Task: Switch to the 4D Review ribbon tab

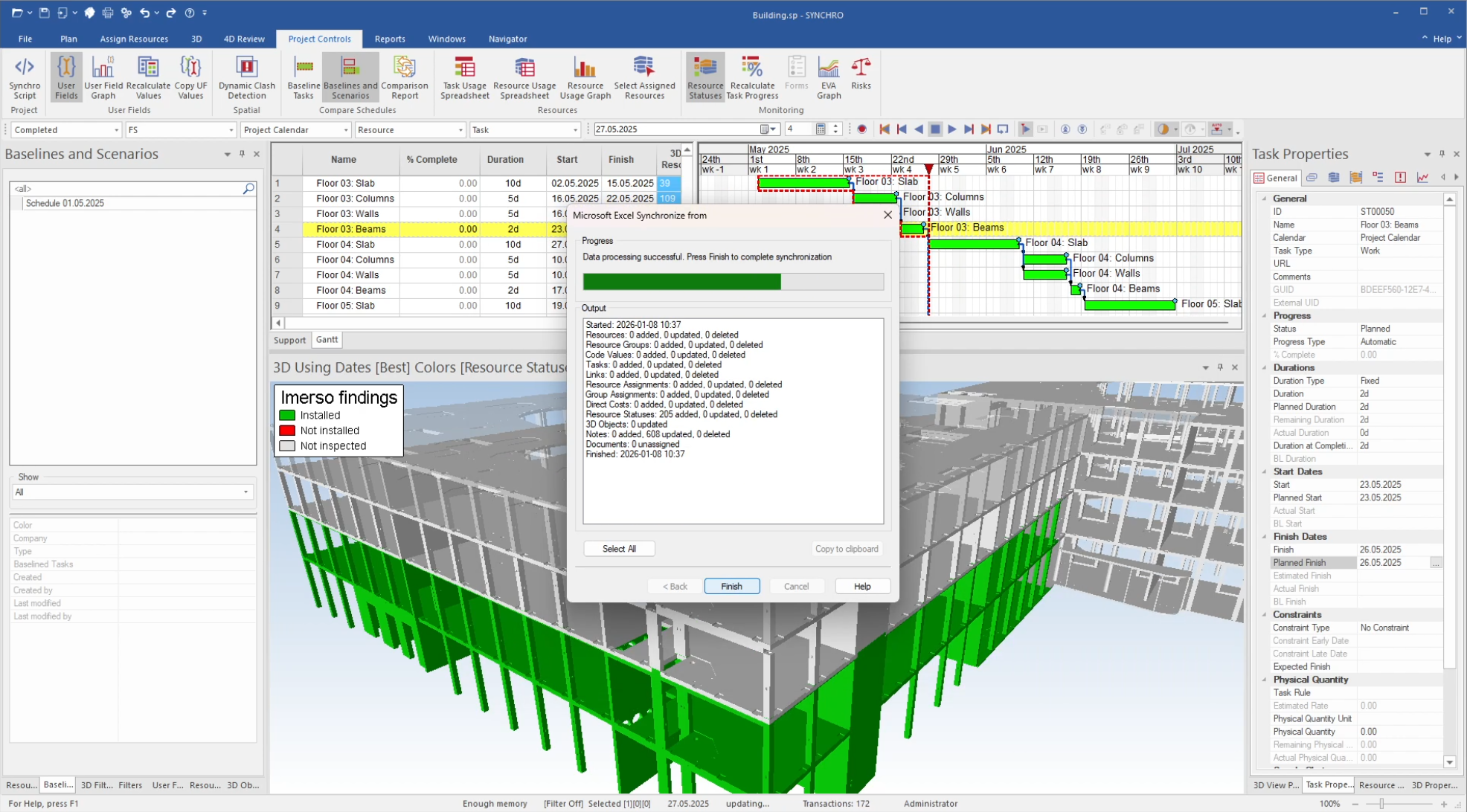Action: click(244, 39)
